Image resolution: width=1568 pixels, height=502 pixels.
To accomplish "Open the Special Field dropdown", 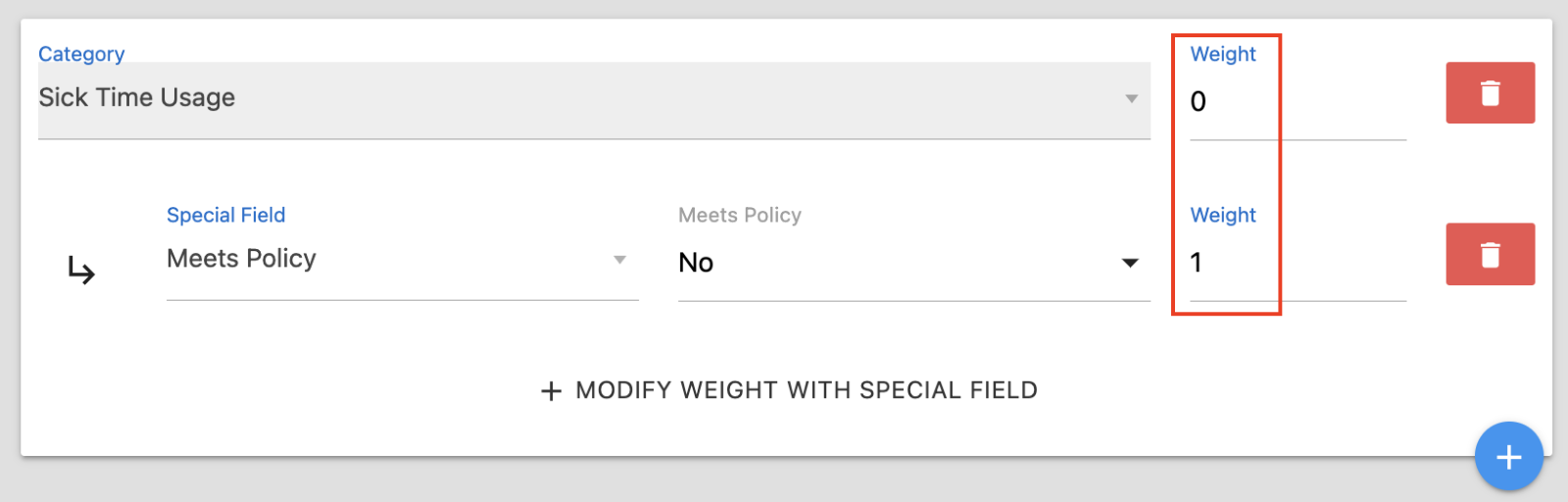I will click(392, 260).
